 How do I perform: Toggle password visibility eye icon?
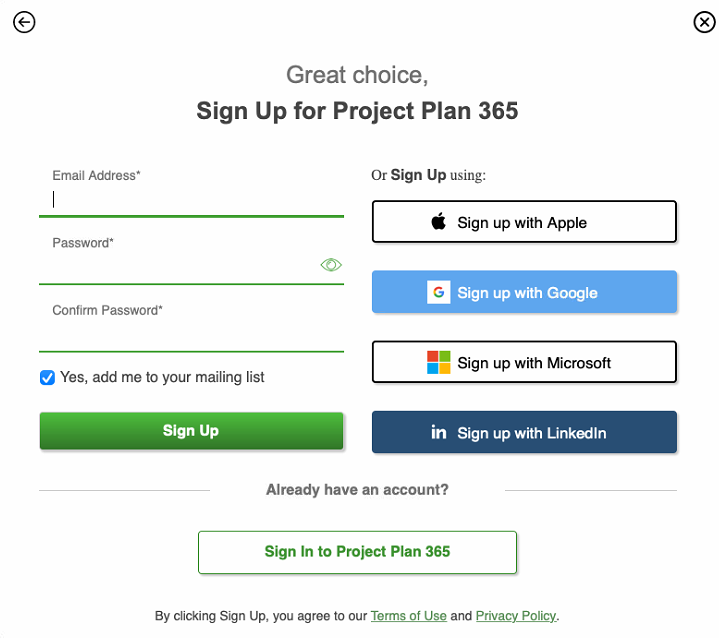tap(331, 265)
